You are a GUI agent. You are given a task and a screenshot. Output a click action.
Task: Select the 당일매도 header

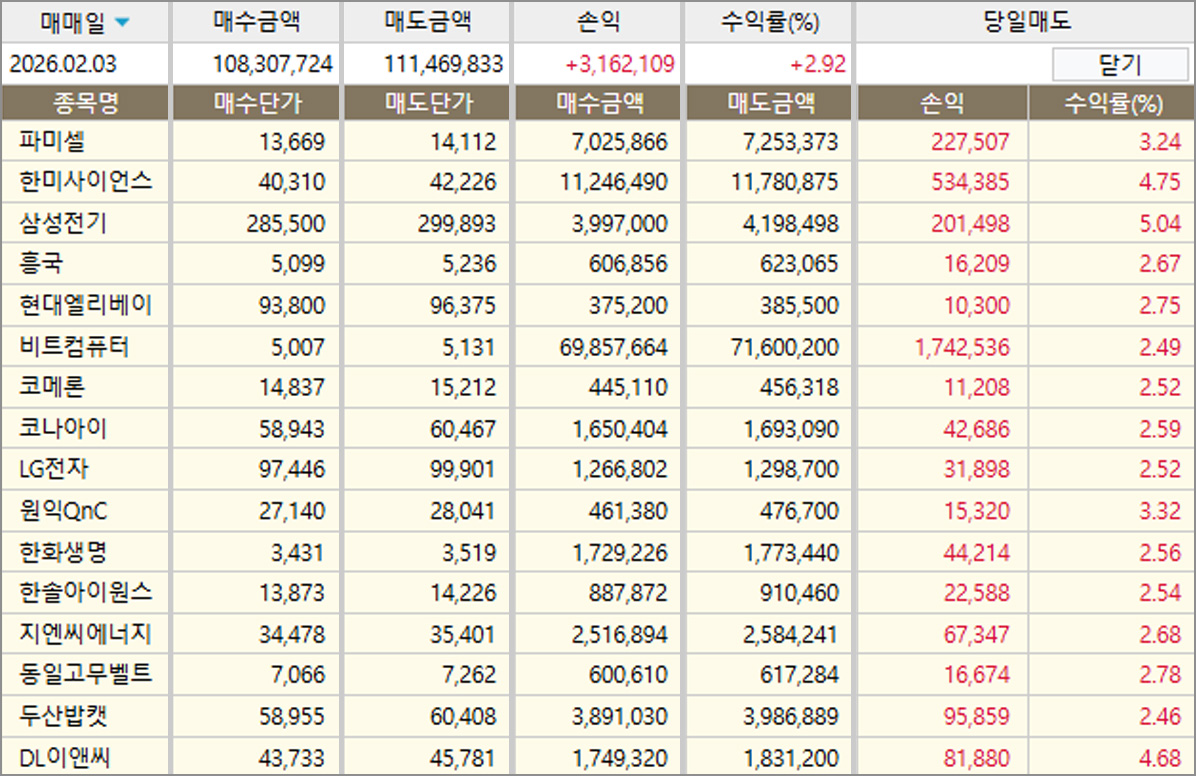coord(1026,22)
